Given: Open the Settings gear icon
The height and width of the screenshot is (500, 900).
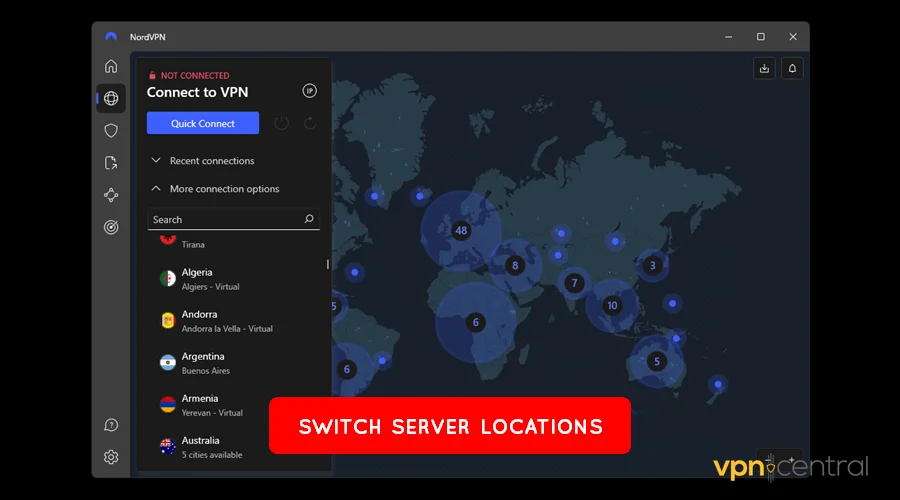Looking at the screenshot, I should [111, 457].
